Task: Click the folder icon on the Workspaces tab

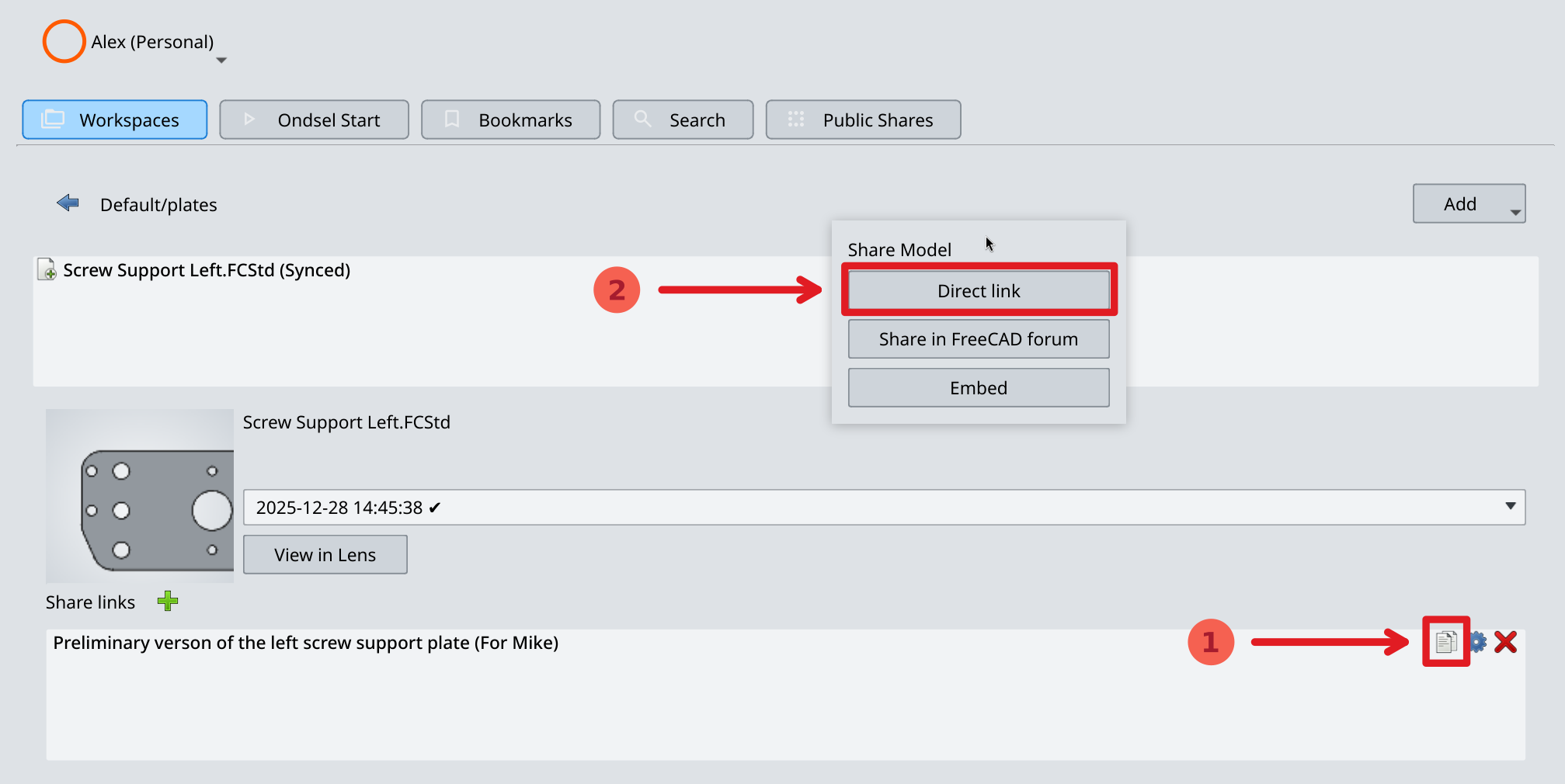Action: coord(53,119)
